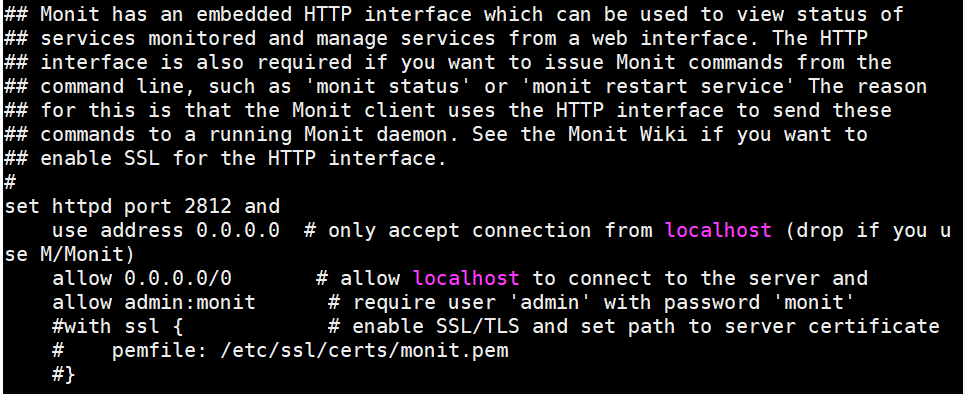Click the address 0.0.0.0 after 'use address'
Viewport: 965px width, 394px height.
[x=238, y=230]
